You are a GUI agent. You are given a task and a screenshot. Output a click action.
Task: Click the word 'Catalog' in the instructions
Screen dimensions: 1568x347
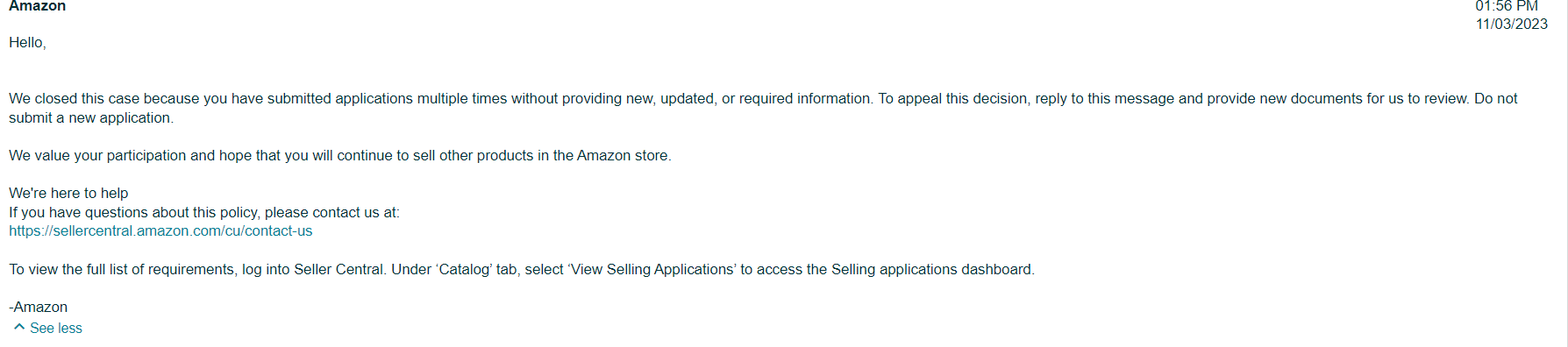coord(464,270)
